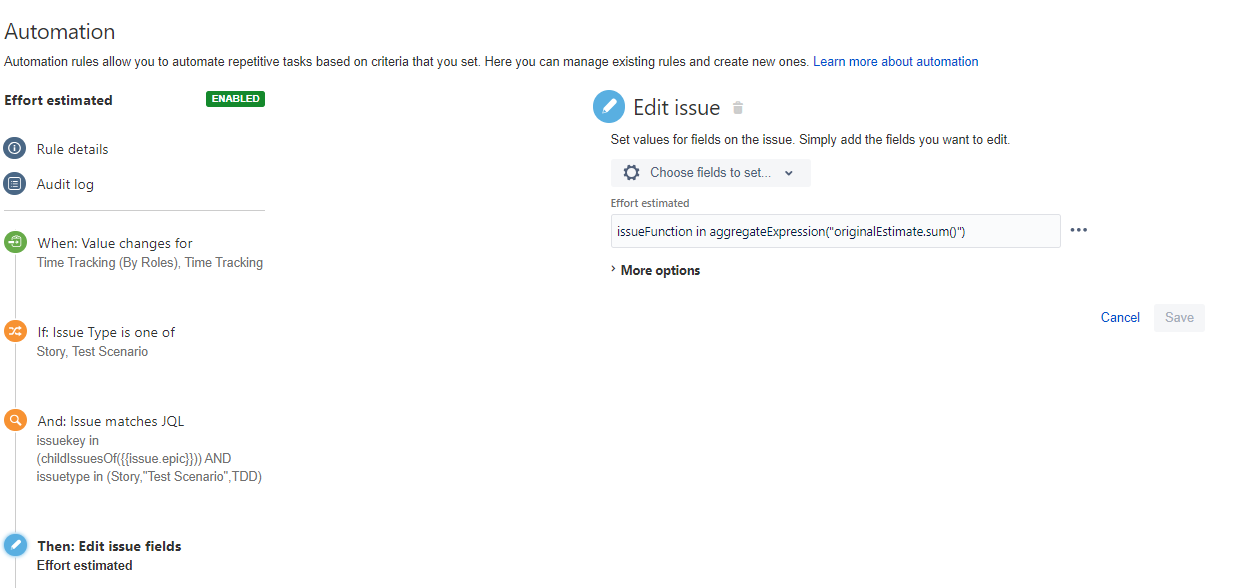Select the blue pencil Edit issue fields icon
1257x588 pixels.
[15, 545]
